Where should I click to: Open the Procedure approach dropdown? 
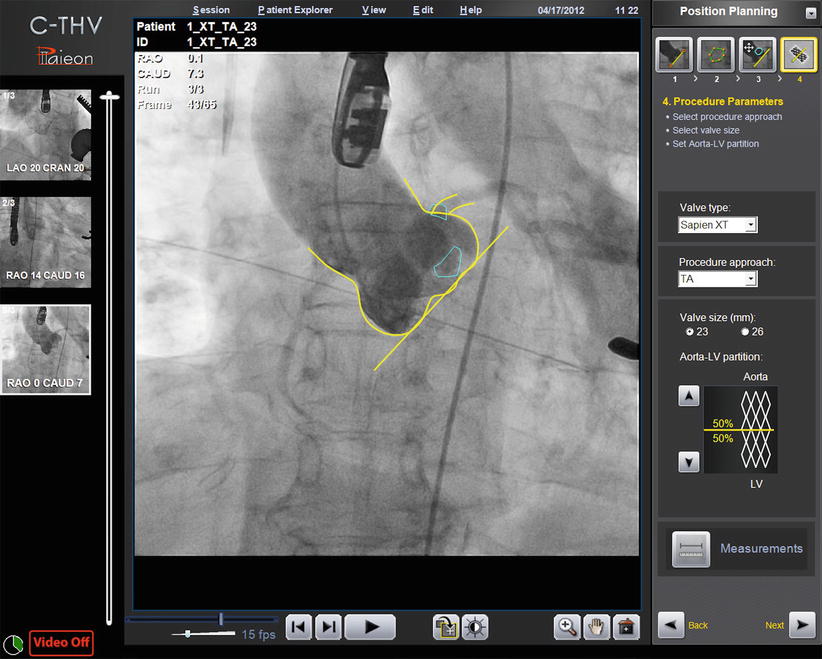click(x=718, y=279)
